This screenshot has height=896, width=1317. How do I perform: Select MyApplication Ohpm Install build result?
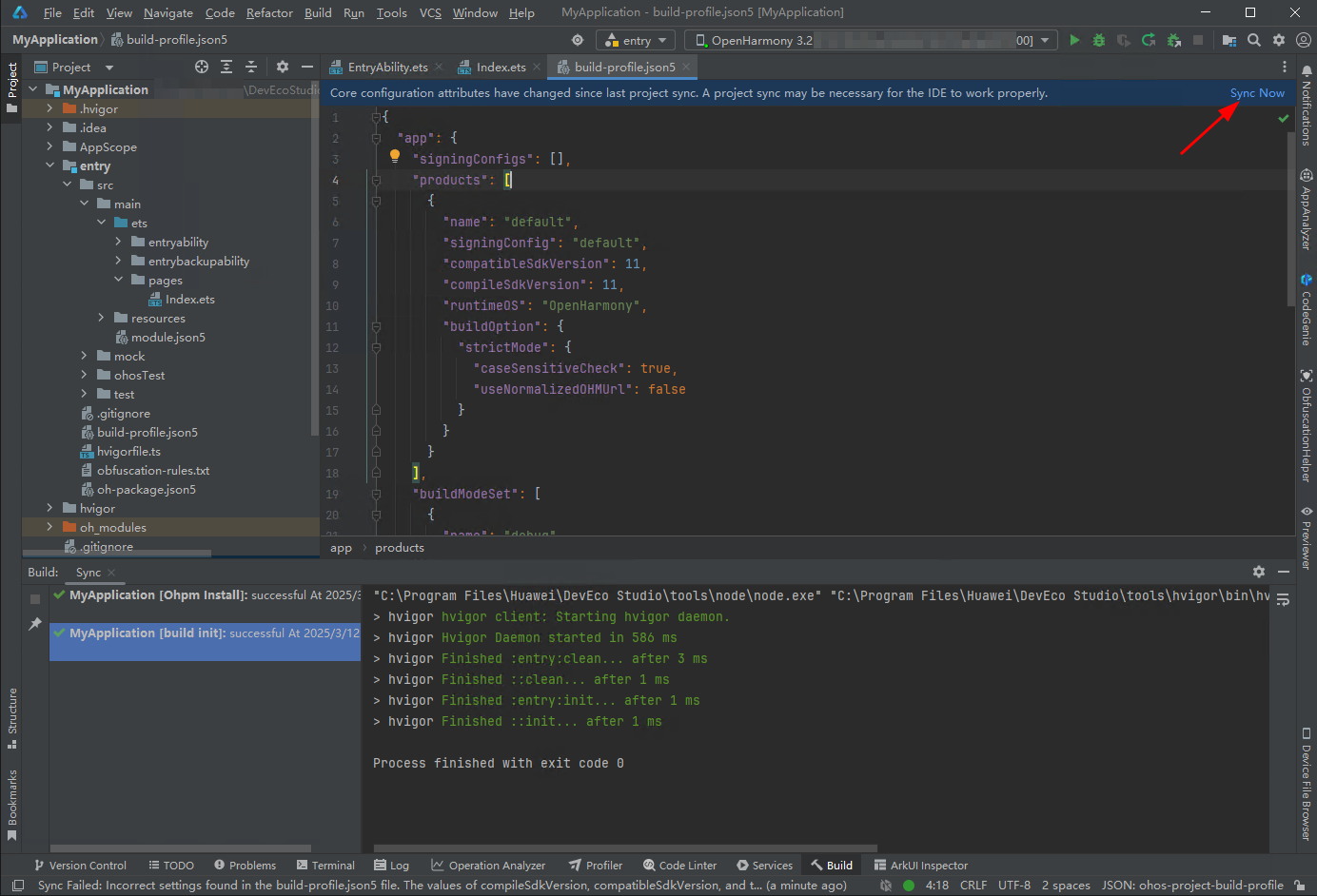(x=206, y=595)
